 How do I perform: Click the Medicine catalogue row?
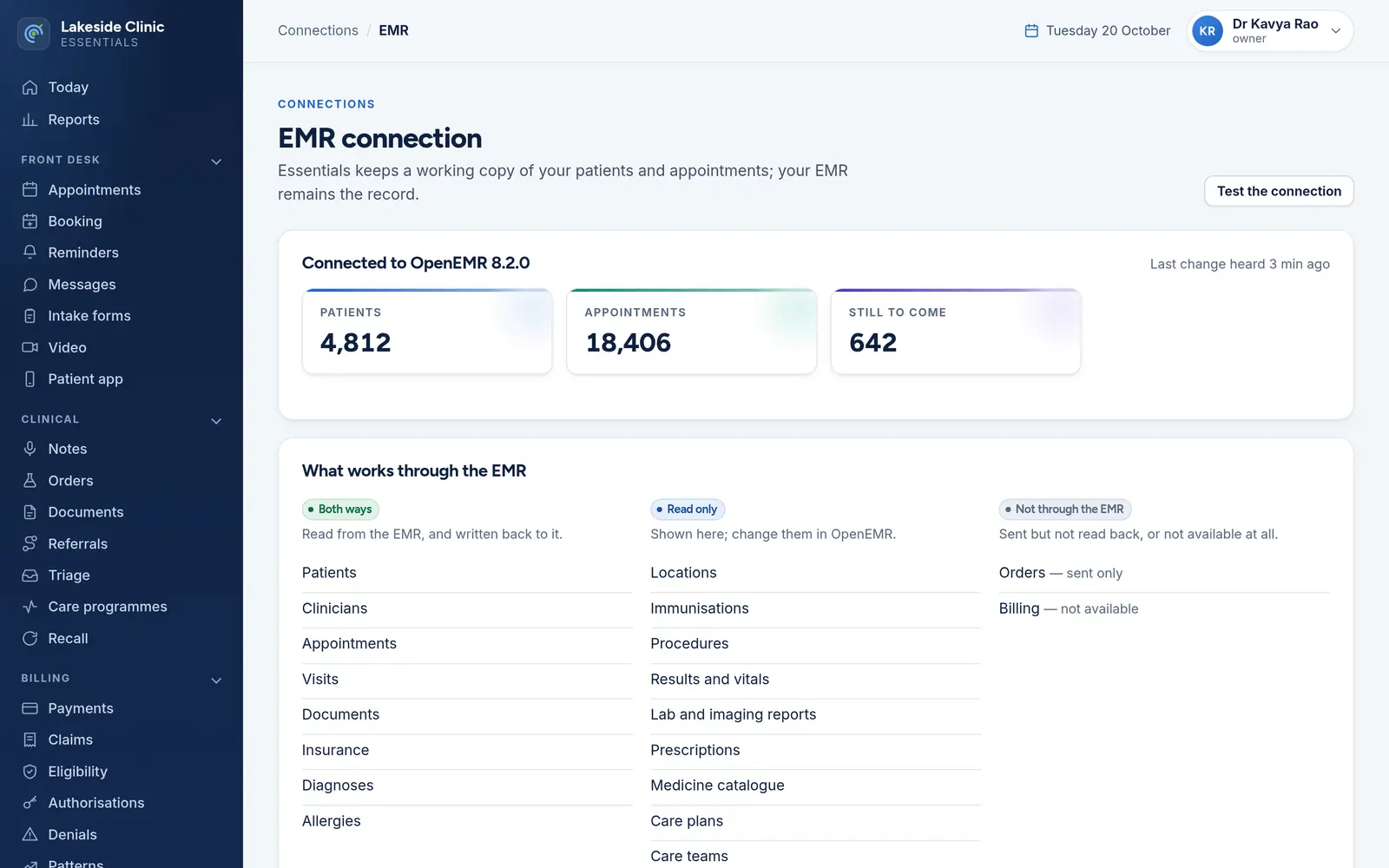[x=815, y=786]
